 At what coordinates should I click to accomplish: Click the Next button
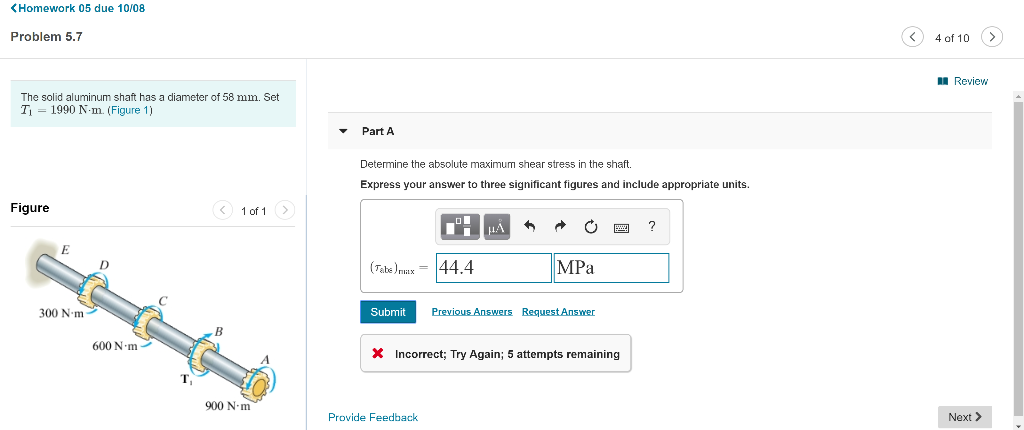click(x=965, y=417)
